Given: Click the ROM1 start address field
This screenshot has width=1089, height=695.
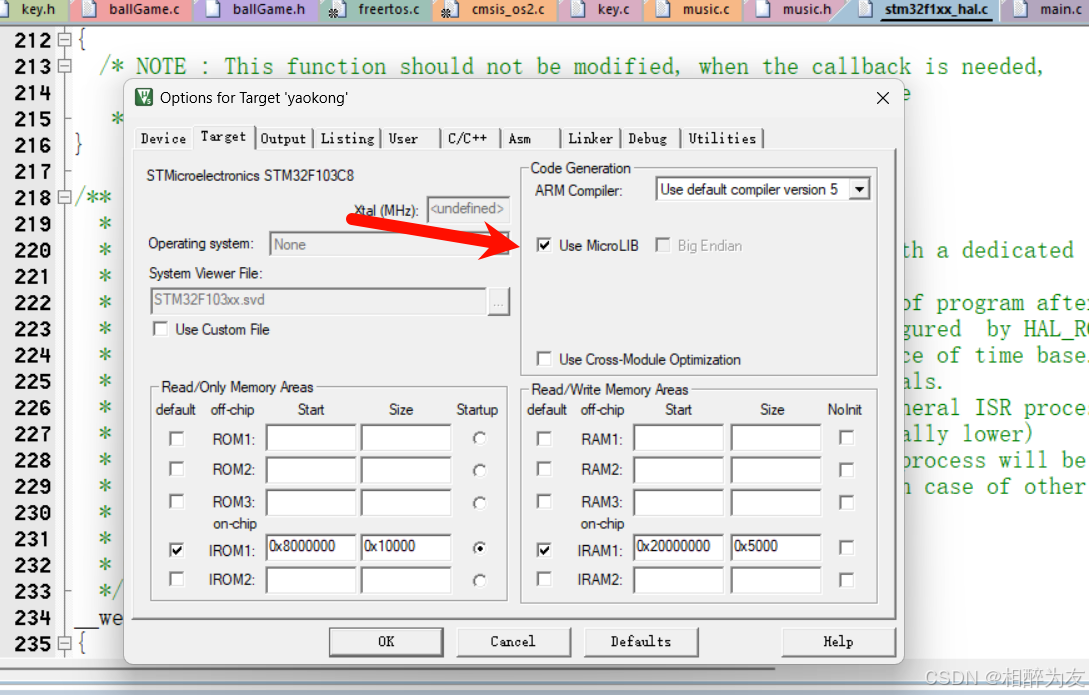Looking at the screenshot, I should point(311,438).
